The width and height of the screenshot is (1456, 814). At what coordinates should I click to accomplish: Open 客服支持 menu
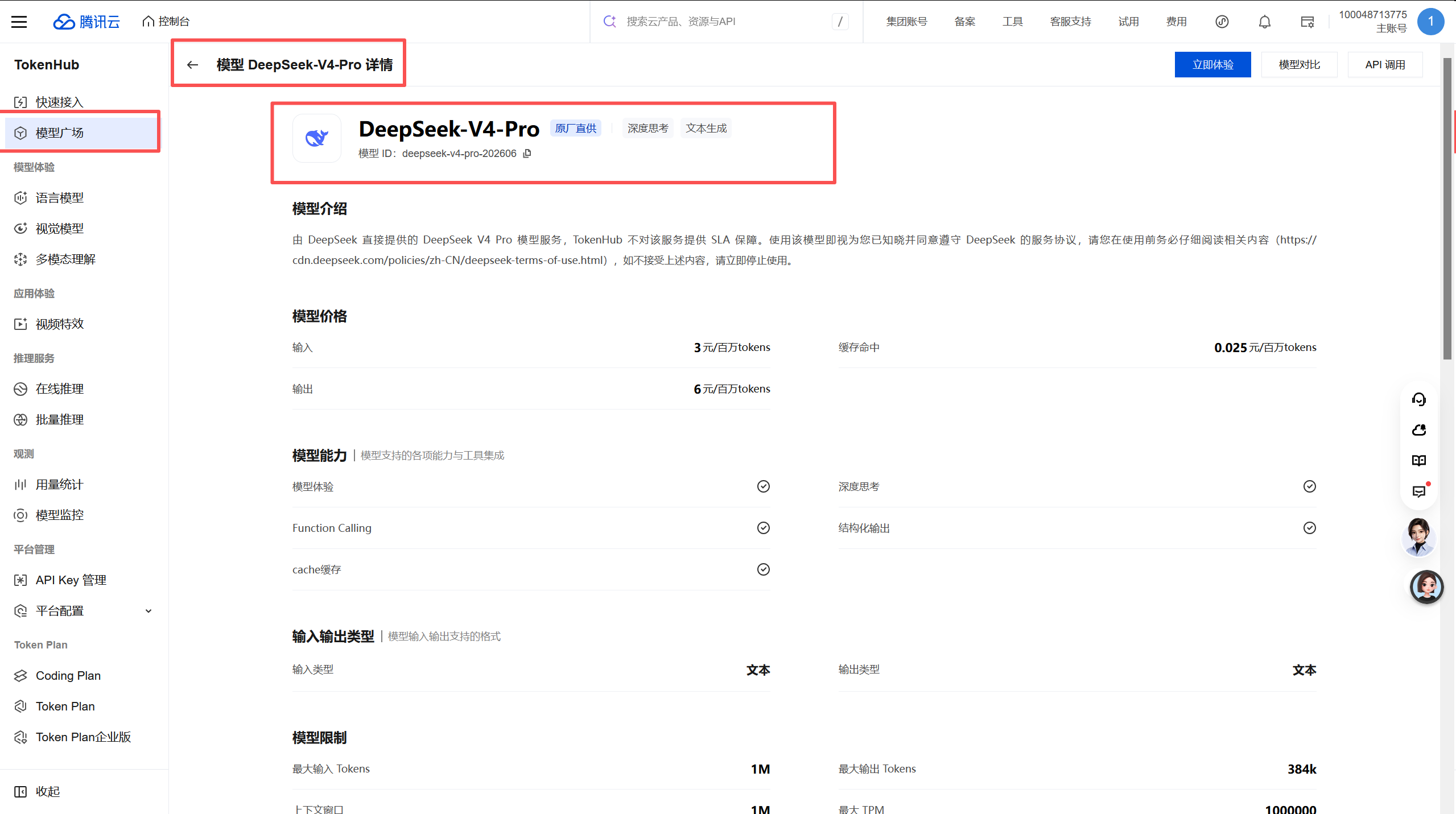1071,22
